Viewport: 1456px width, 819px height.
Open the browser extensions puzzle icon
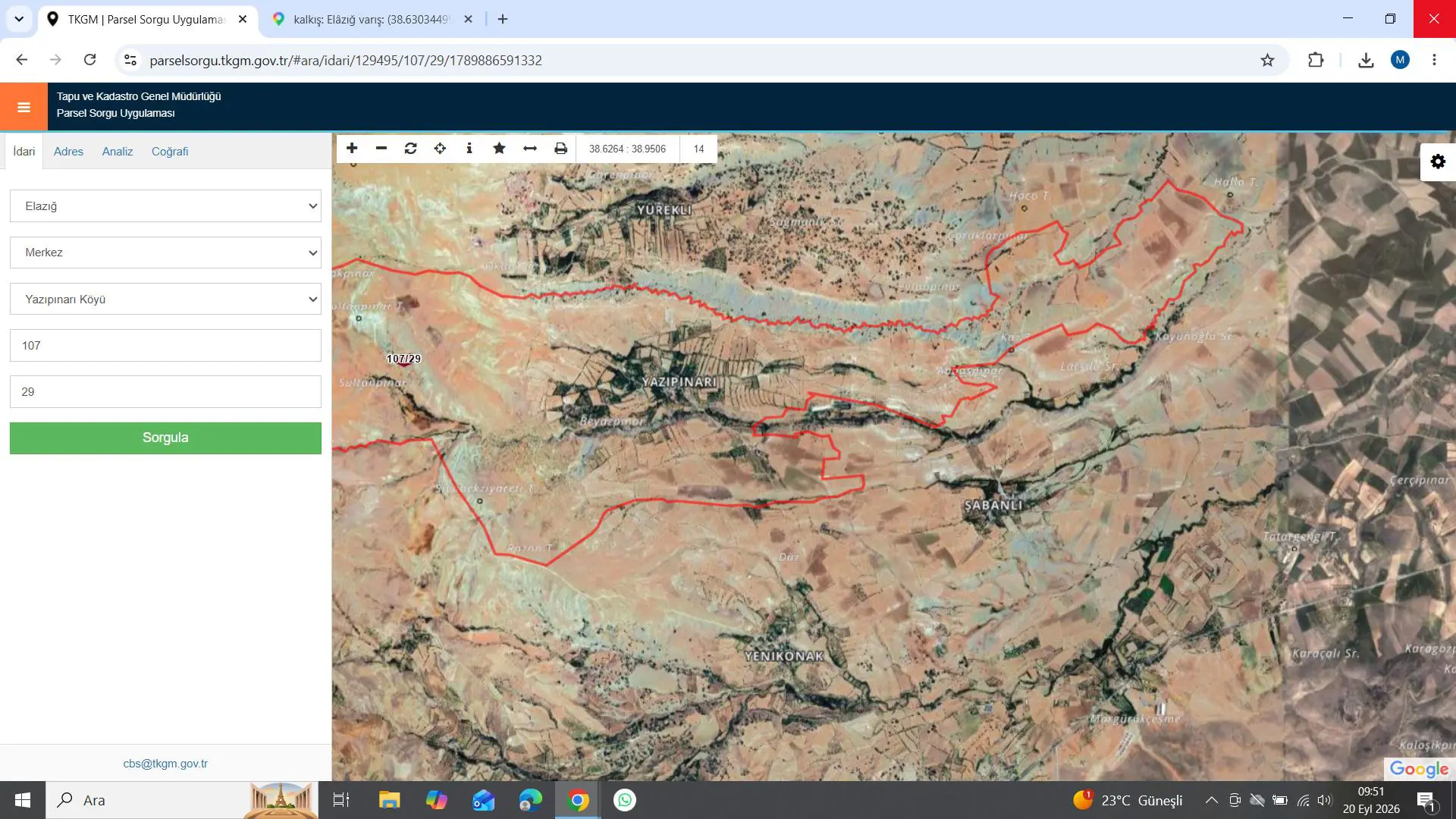(1316, 60)
